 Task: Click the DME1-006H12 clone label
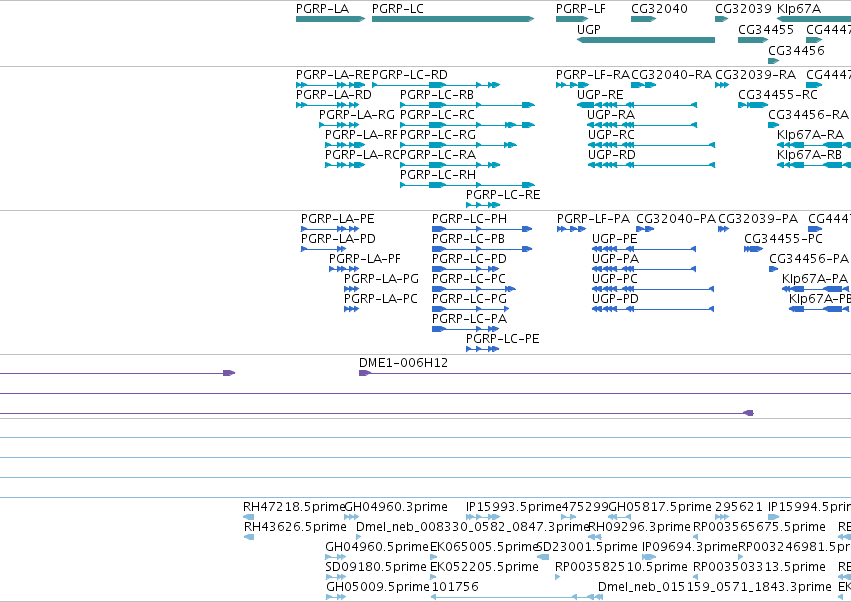(x=403, y=363)
